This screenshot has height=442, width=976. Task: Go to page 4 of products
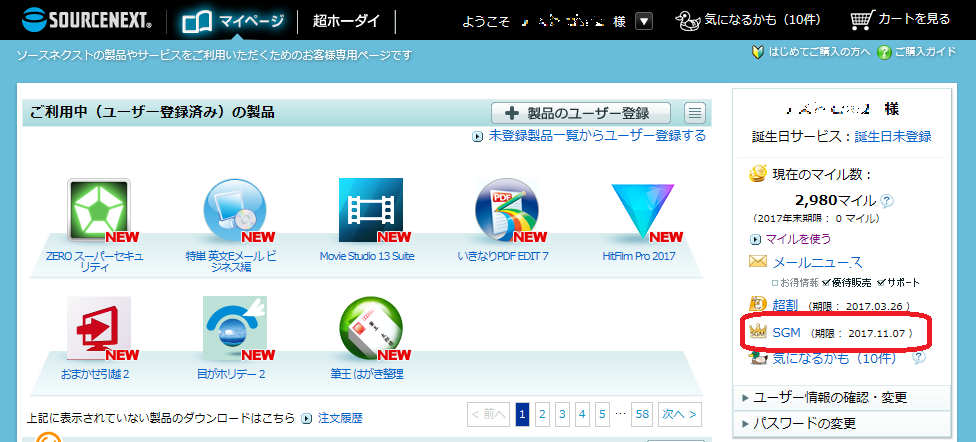coord(583,414)
